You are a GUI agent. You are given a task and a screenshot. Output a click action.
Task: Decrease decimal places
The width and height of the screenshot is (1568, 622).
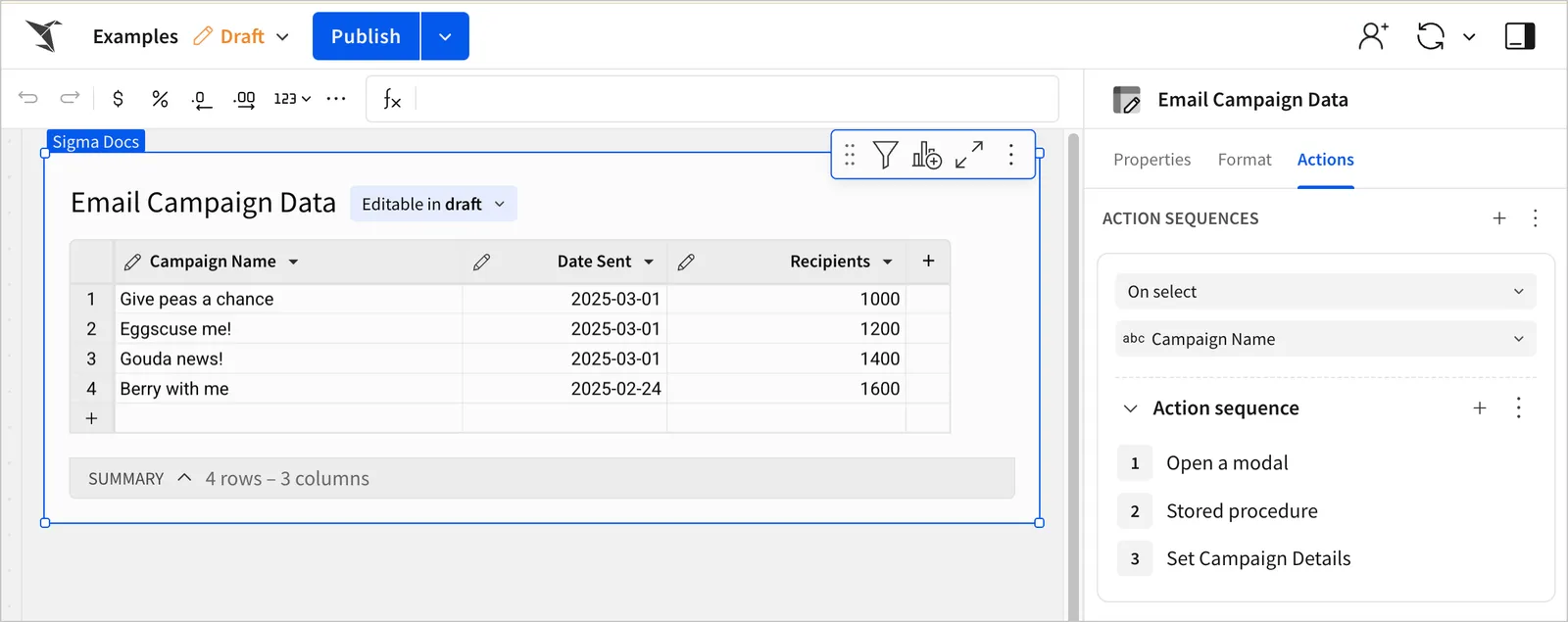click(201, 99)
